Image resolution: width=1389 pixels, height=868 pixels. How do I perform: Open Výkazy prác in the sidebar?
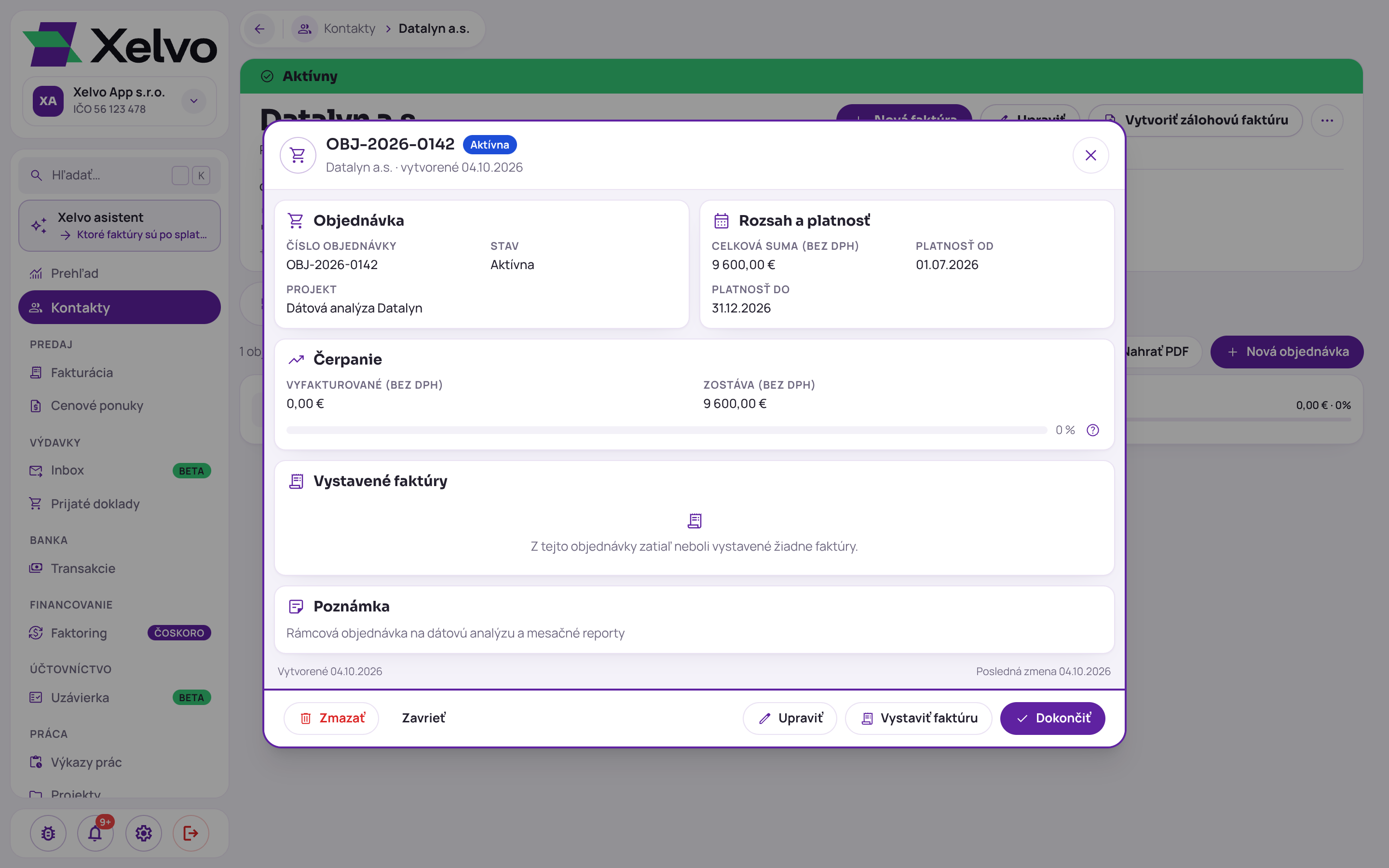tap(120, 762)
